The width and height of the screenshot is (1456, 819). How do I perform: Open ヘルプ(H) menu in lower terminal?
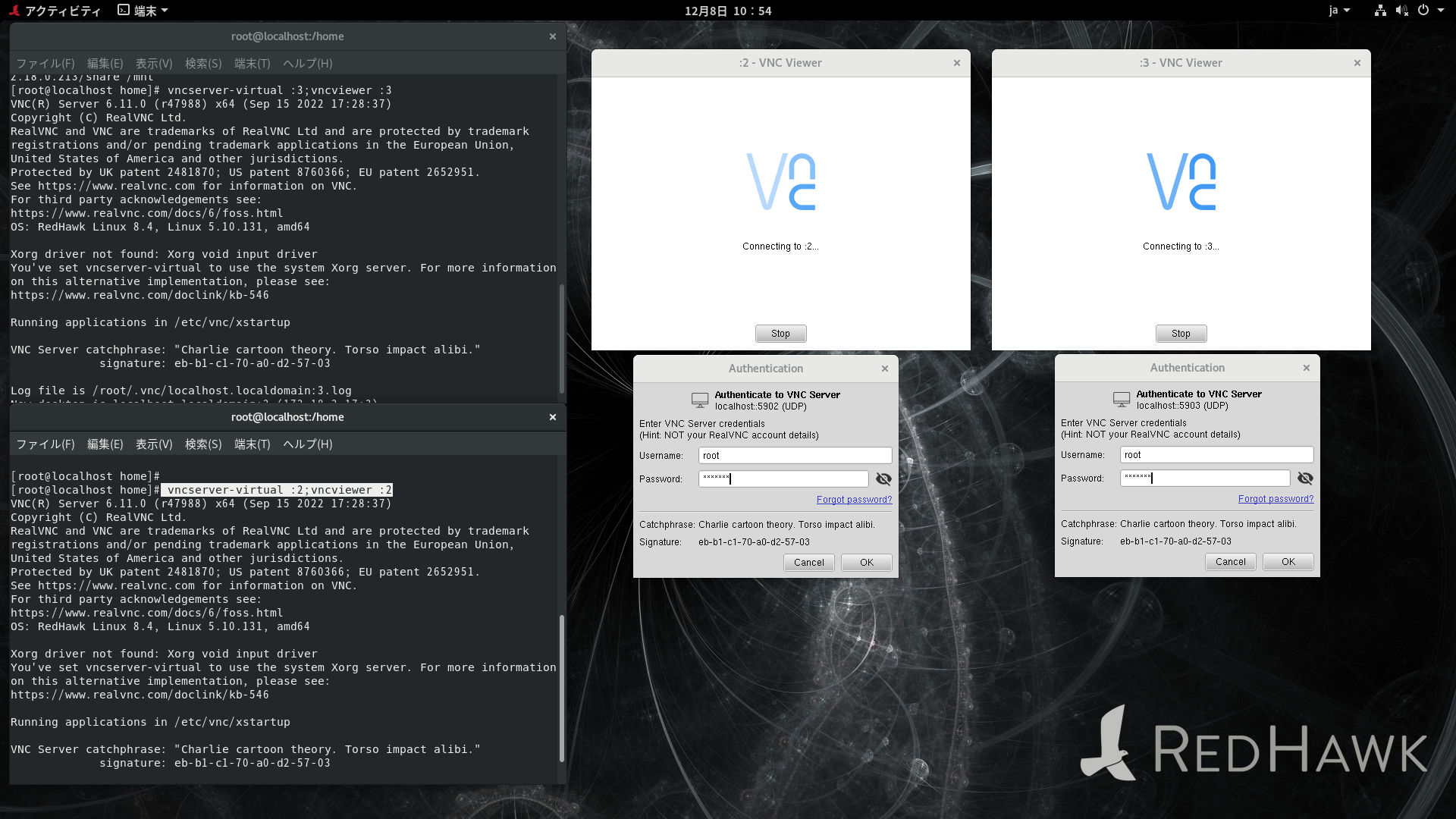coord(308,444)
